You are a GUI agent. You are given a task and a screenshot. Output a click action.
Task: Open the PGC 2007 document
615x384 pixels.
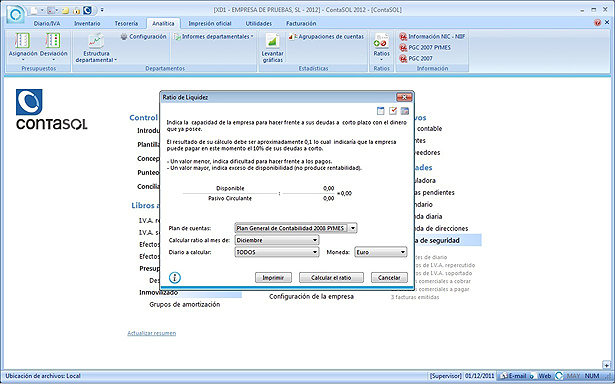[416, 58]
